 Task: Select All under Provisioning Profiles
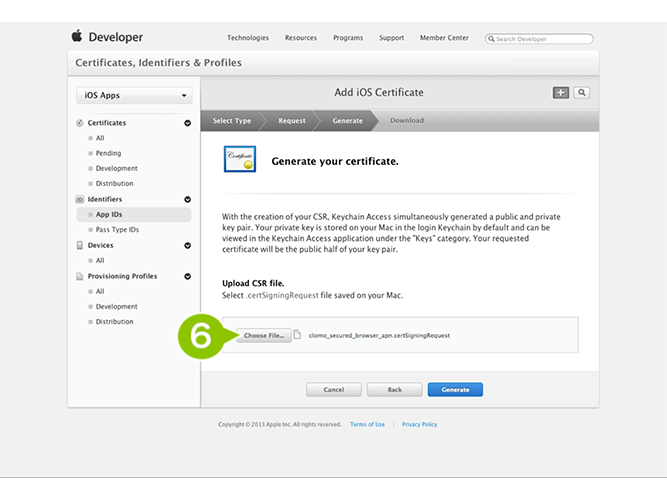100,291
